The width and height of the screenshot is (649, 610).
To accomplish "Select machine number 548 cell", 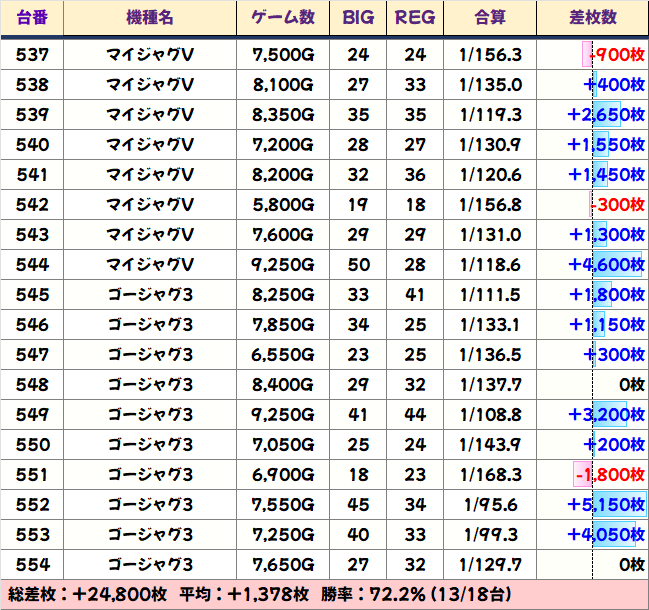I will point(32,385).
